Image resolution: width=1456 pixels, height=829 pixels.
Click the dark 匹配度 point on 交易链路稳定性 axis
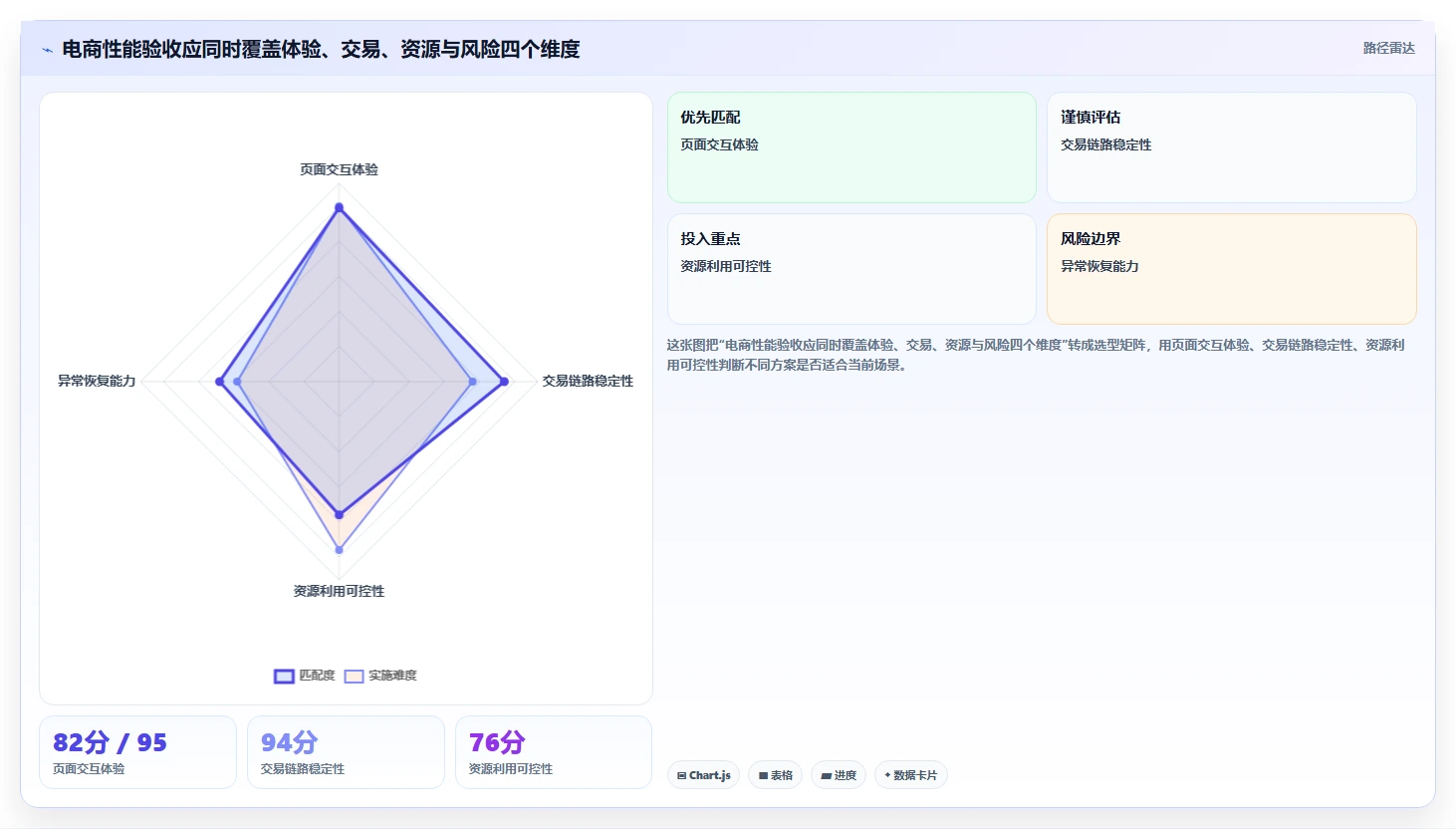(504, 382)
